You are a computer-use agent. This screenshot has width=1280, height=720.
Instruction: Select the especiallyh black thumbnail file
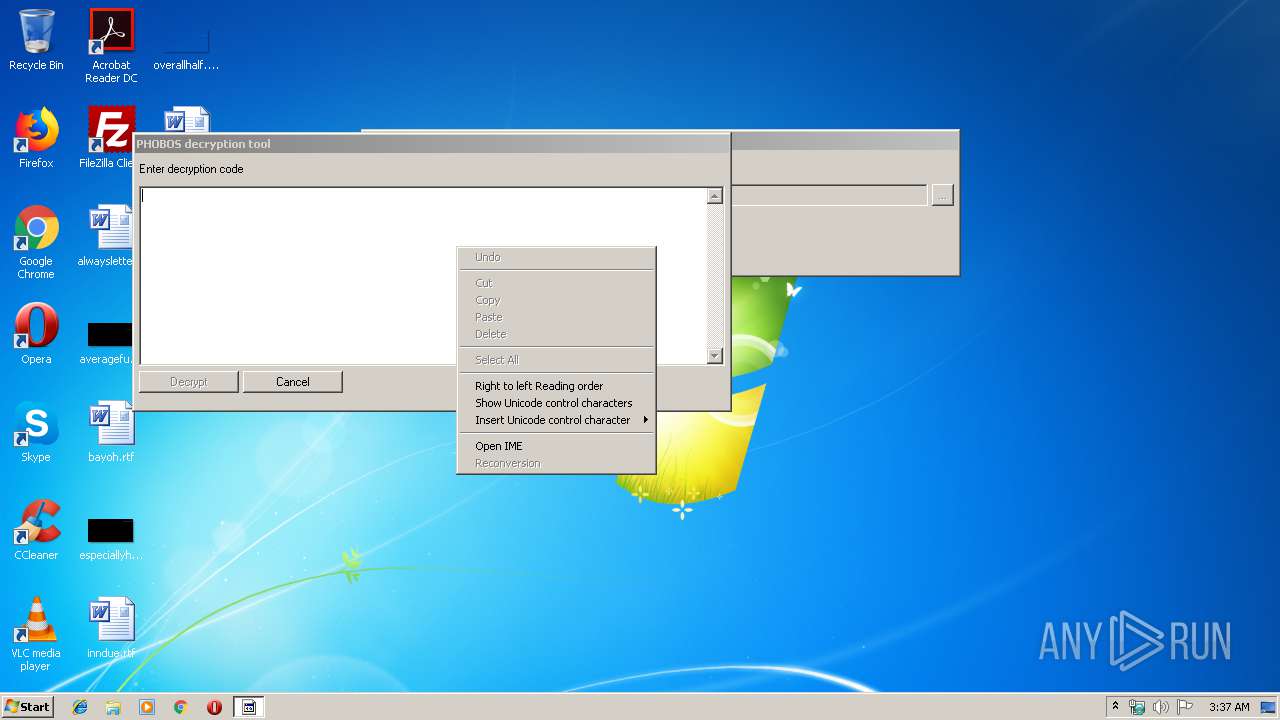110,539
